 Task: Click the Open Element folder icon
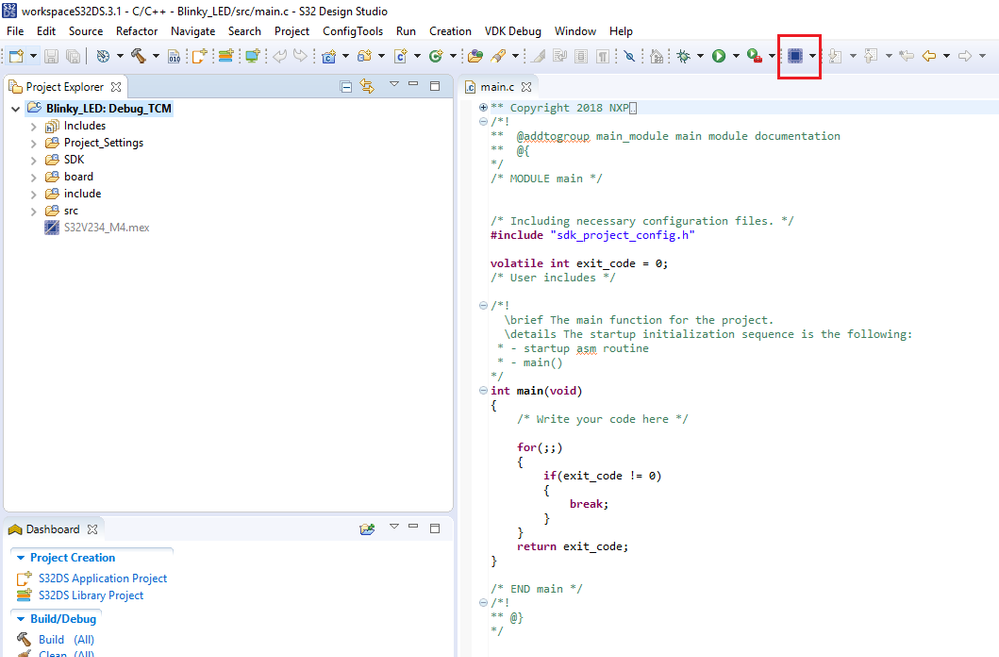[475, 56]
